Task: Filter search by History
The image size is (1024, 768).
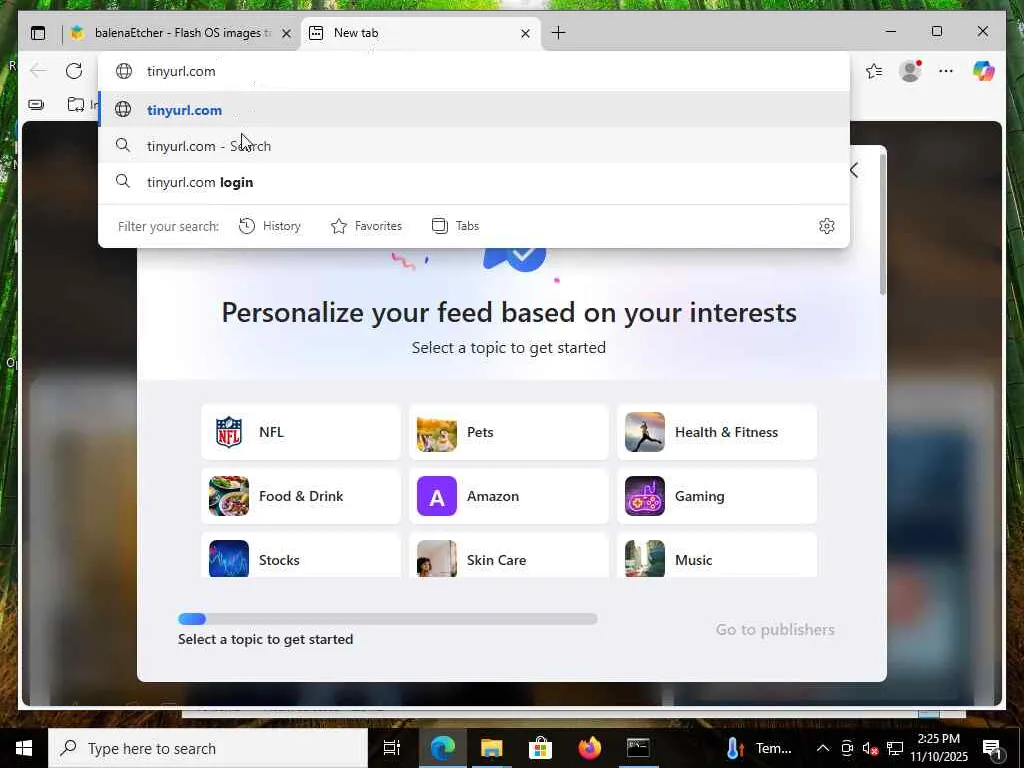Action: 270,226
